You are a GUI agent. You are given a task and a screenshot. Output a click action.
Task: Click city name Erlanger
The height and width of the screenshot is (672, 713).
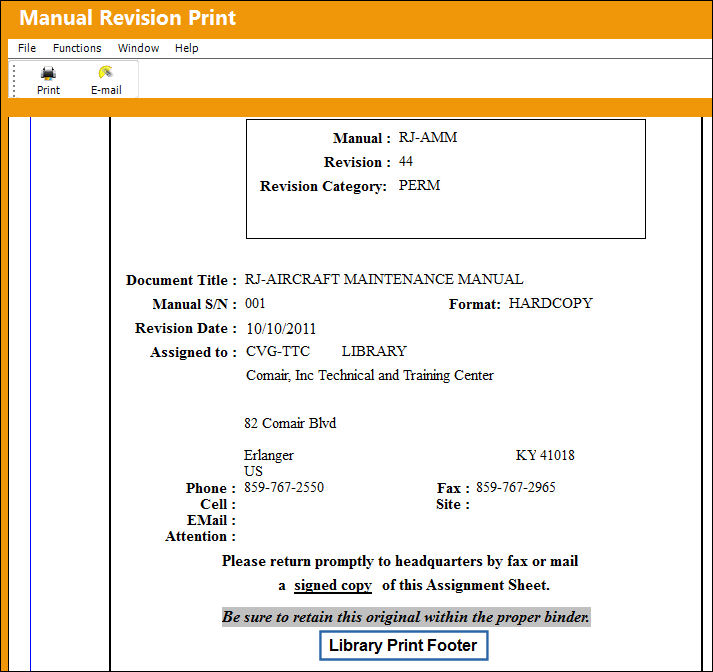pos(269,455)
